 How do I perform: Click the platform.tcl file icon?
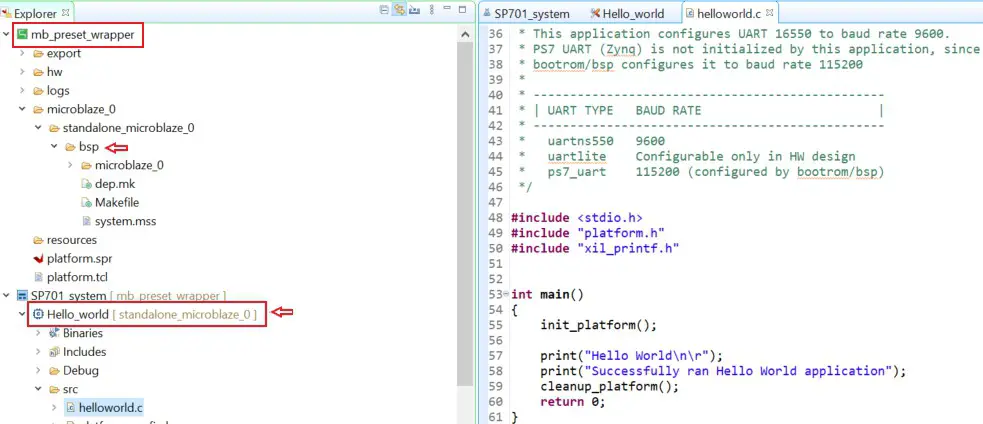[x=38, y=277]
